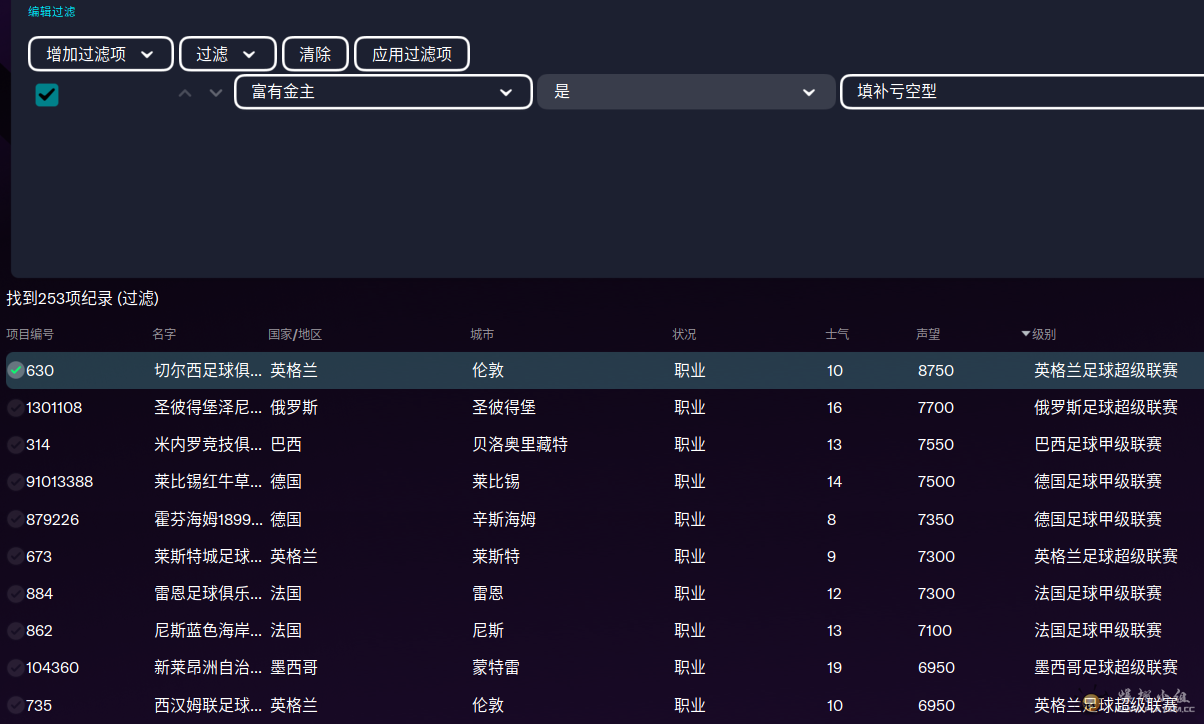Toggle selection circle for row 862

coord(16,631)
